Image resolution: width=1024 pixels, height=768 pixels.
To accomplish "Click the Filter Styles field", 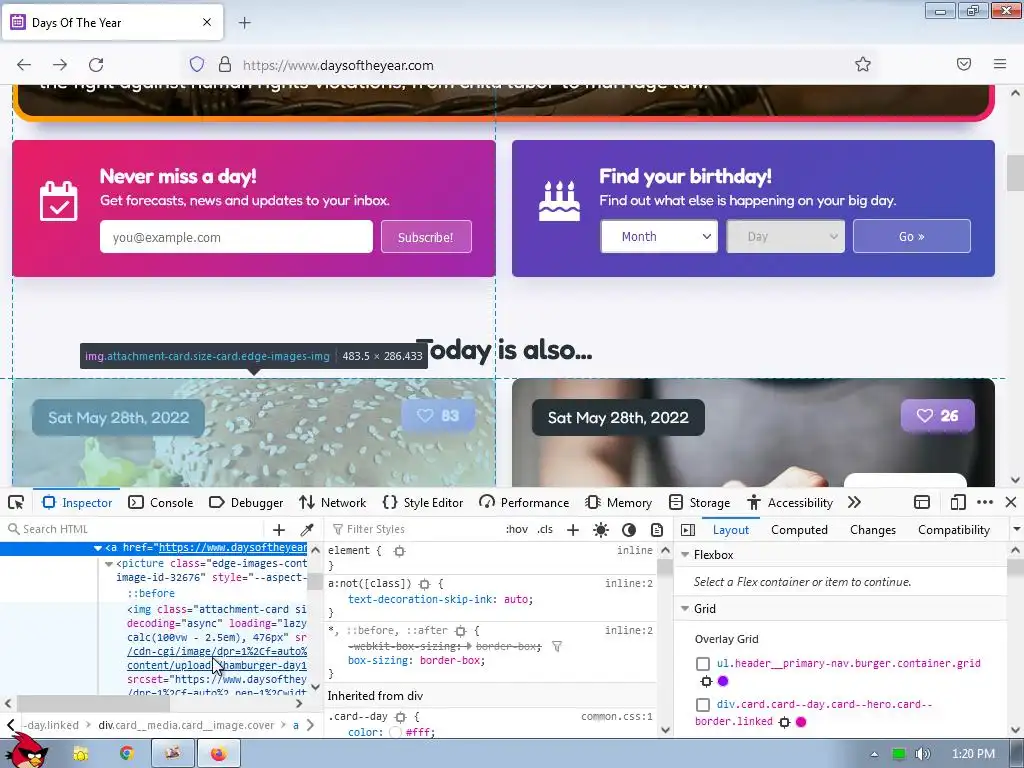I will point(413,529).
